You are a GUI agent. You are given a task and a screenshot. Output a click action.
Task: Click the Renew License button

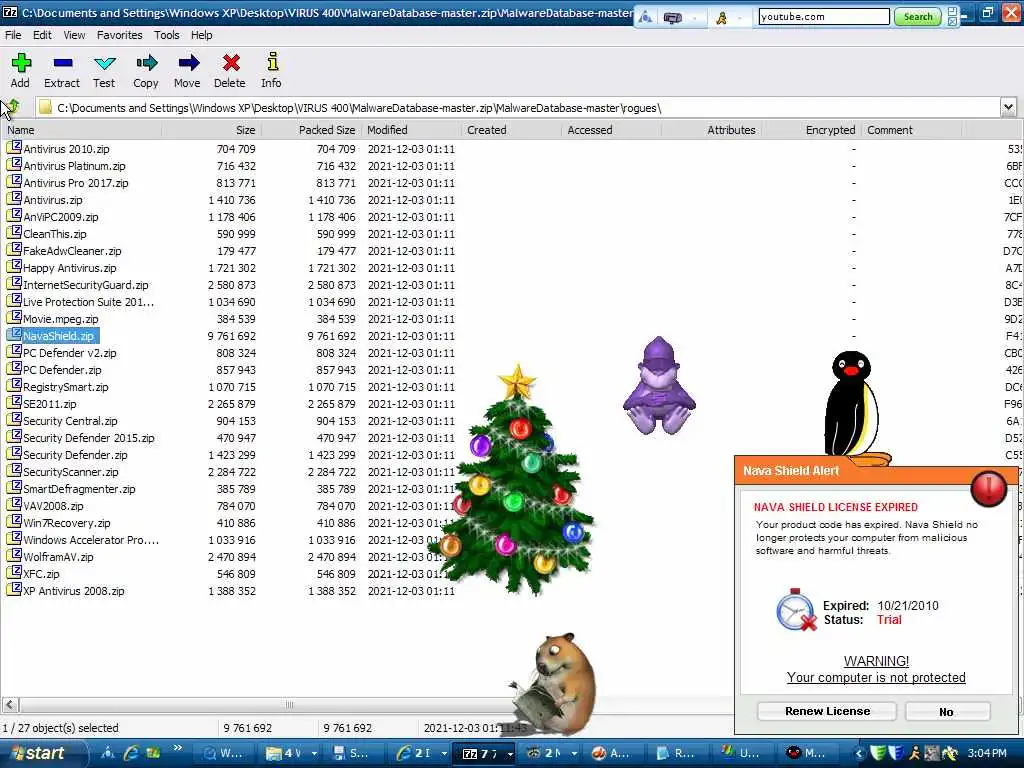[x=827, y=711]
